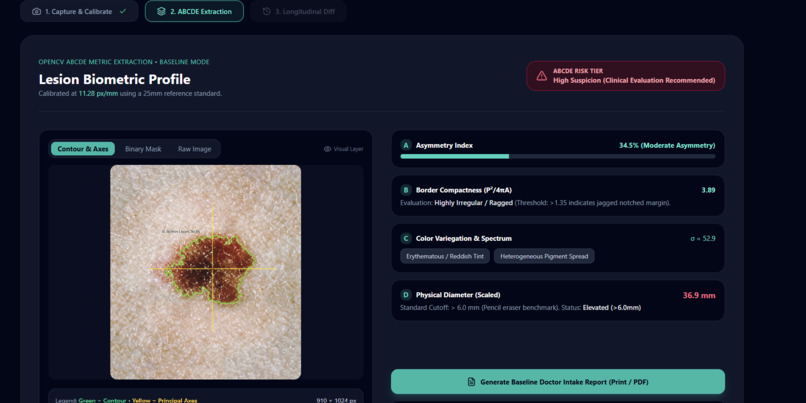This screenshot has width=806, height=403.
Task: Click the document icon on Generate Report button
Action: click(x=471, y=382)
